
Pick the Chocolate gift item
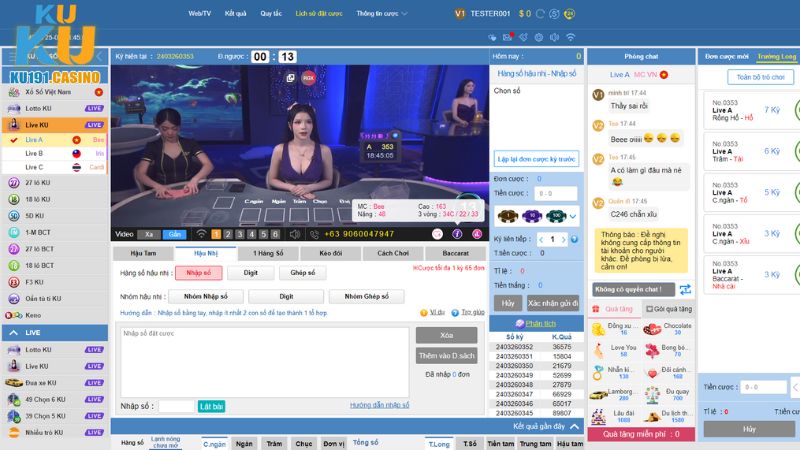point(653,329)
